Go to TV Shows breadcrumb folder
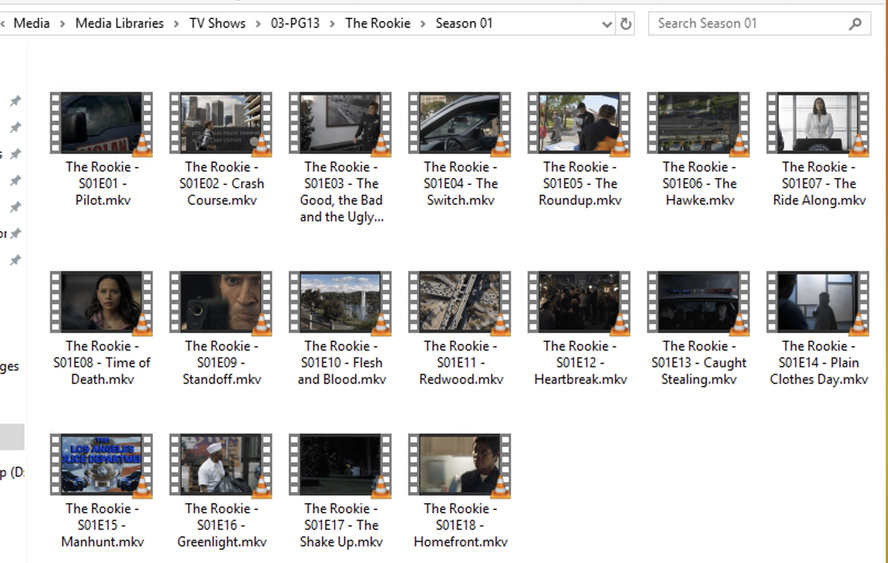888x563 pixels. coord(217,23)
